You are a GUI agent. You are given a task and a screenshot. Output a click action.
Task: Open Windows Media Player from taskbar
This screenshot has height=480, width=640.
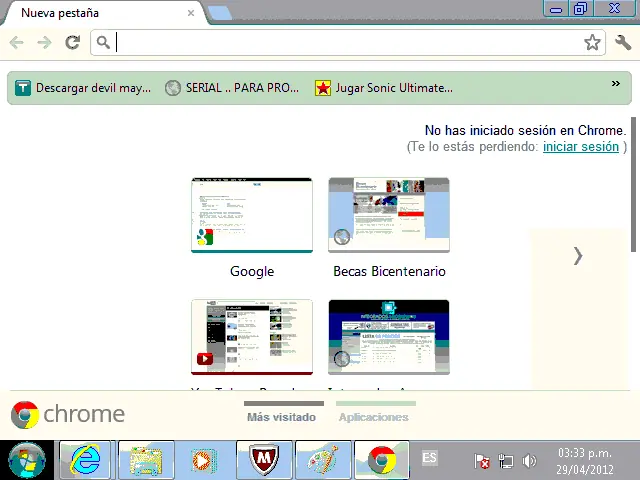(x=204, y=460)
